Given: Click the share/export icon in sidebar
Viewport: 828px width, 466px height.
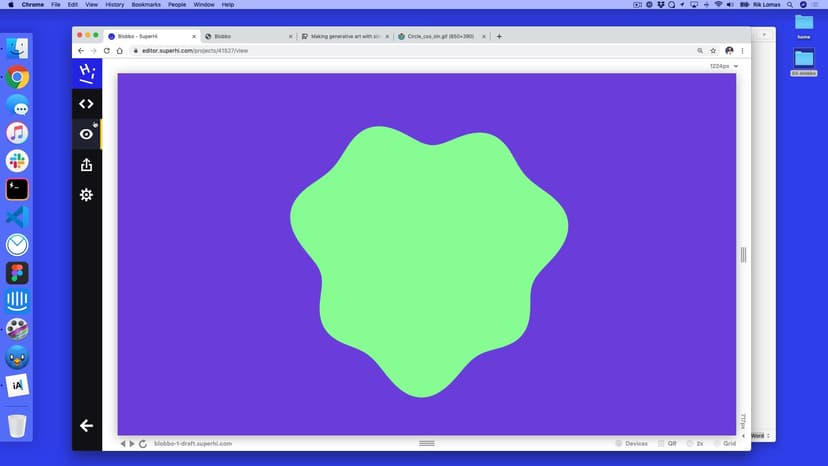Looking at the screenshot, I should pyautogui.click(x=86, y=165).
